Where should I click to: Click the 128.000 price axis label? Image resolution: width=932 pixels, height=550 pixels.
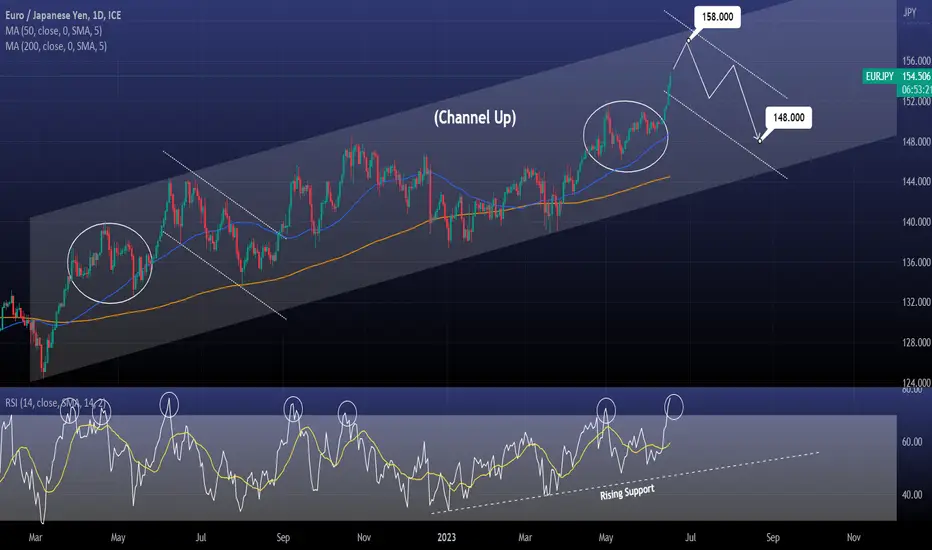click(x=916, y=342)
